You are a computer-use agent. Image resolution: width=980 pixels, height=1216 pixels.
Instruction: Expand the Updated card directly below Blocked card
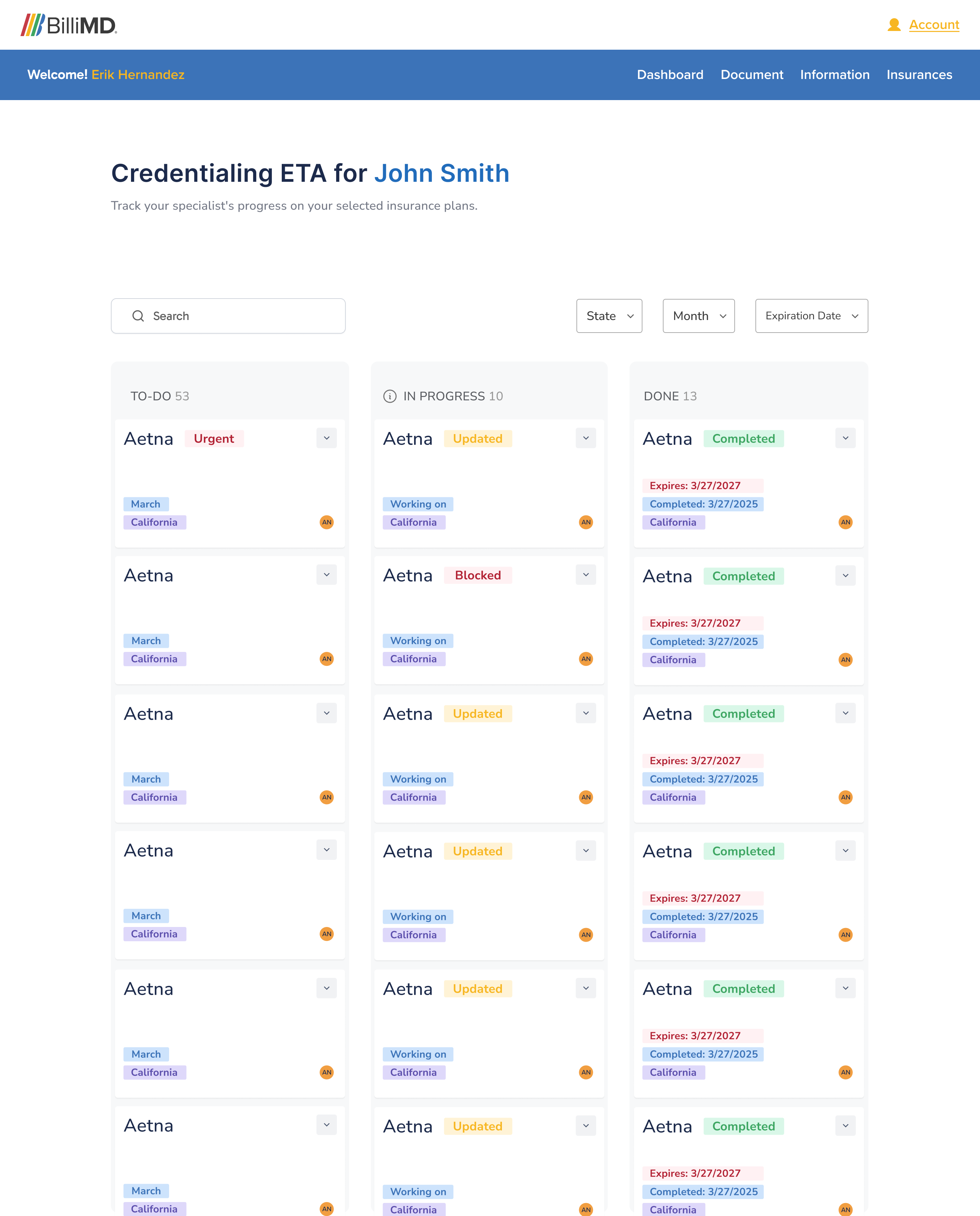coord(585,713)
